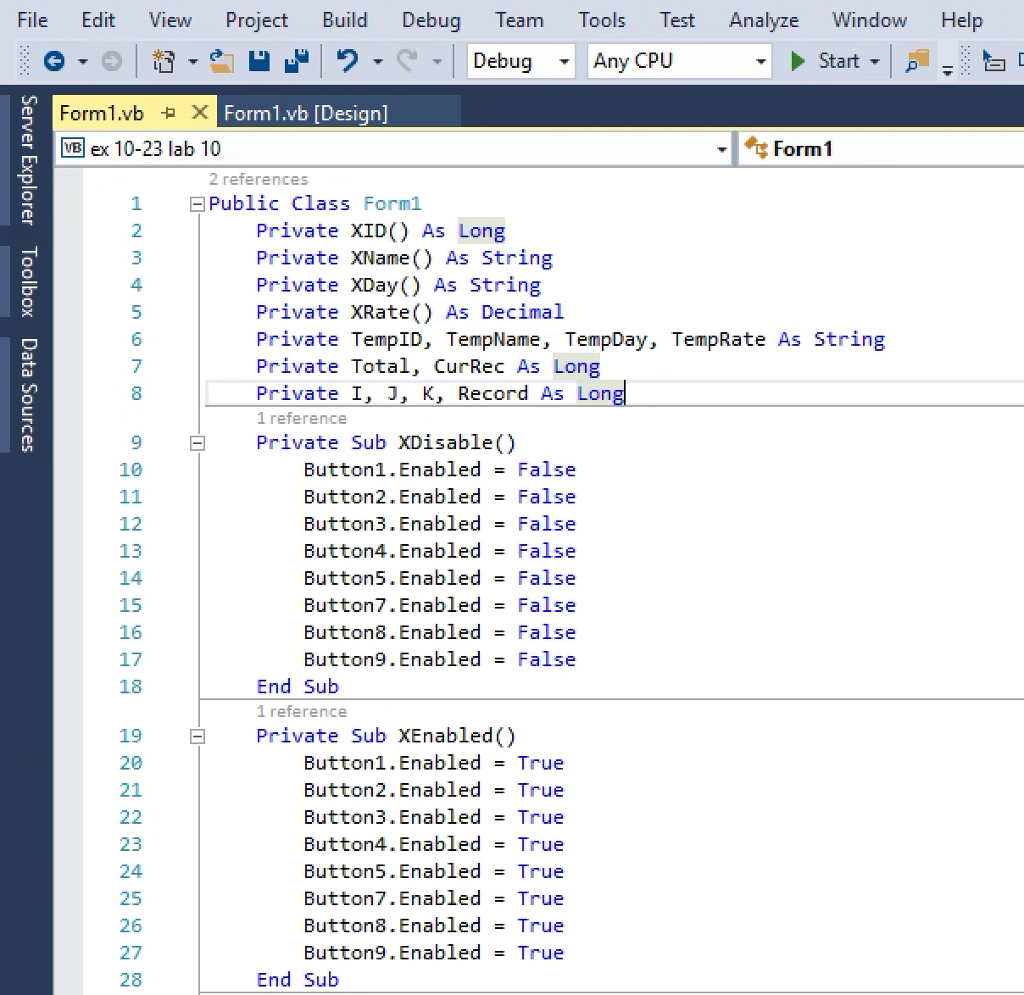
Task: Open the Debug menu
Action: point(430,19)
